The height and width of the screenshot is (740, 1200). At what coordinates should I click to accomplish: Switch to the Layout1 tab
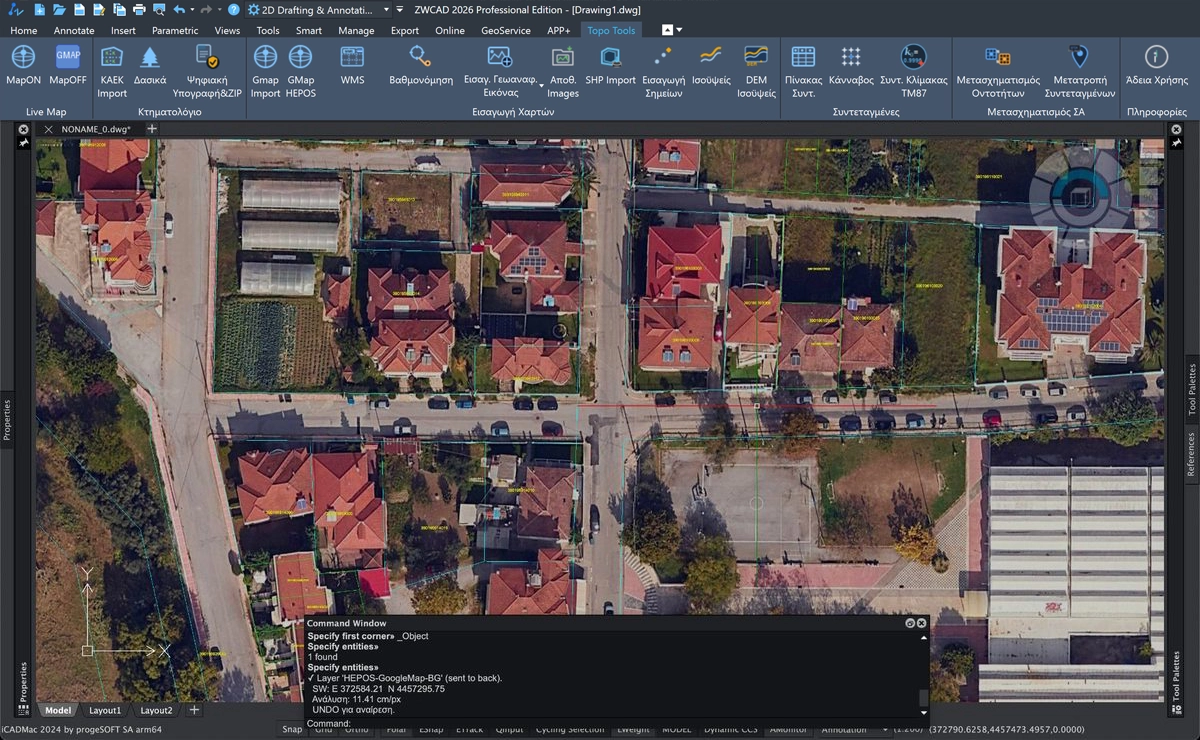tap(104, 710)
